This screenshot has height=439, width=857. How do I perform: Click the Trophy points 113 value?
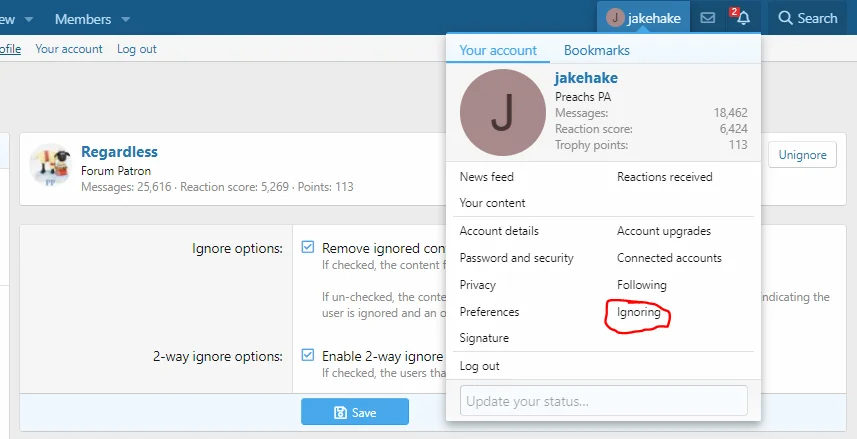[738, 145]
